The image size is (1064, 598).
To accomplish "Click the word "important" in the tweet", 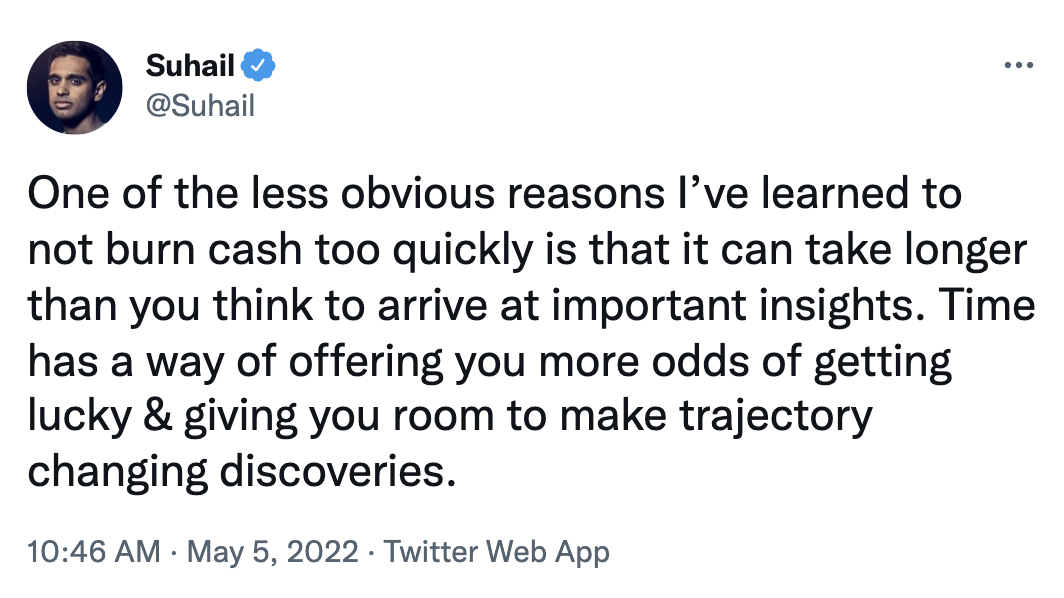I will (x=649, y=305).
